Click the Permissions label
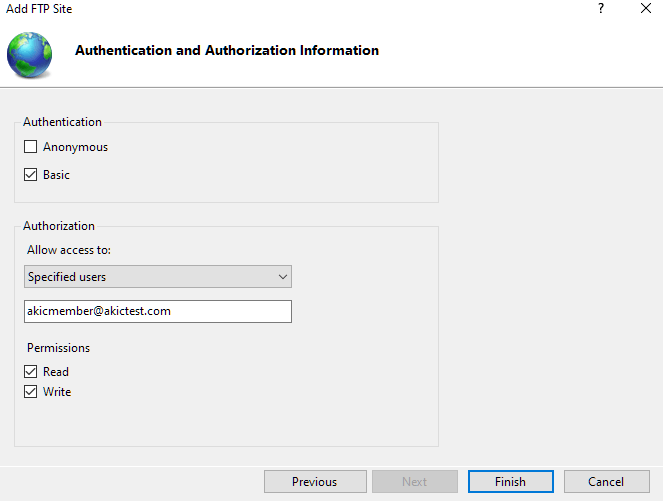The height and width of the screenshot is (501, 663). (58, 348)
